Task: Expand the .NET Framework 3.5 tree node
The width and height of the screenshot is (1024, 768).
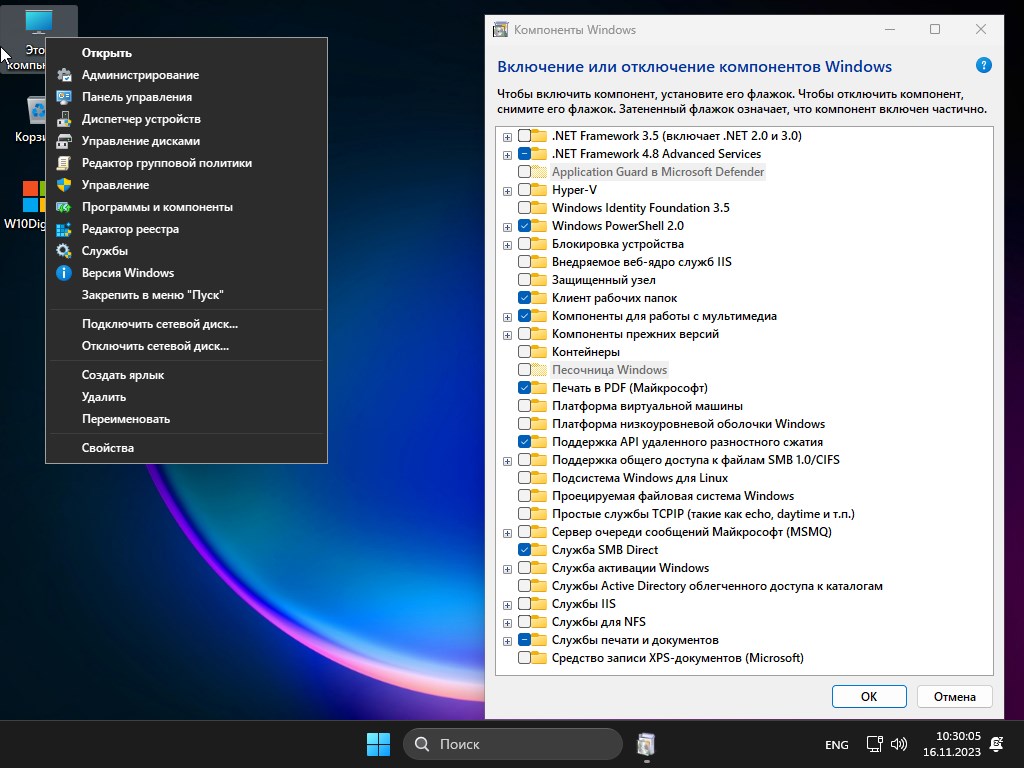Action: coord(508,136)
